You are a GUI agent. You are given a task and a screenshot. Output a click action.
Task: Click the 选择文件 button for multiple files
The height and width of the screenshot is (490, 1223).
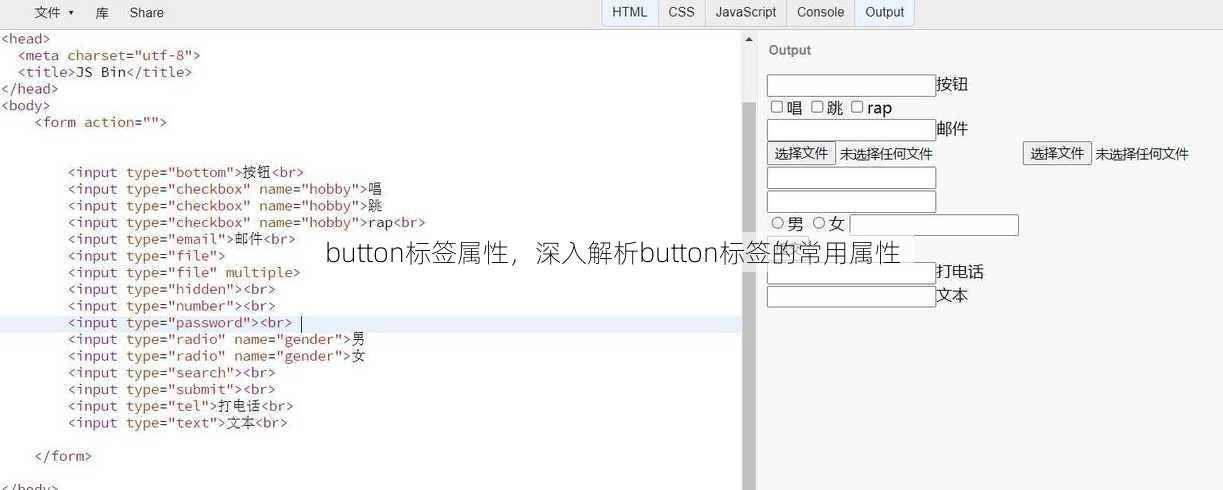(x=1057, y=153)
